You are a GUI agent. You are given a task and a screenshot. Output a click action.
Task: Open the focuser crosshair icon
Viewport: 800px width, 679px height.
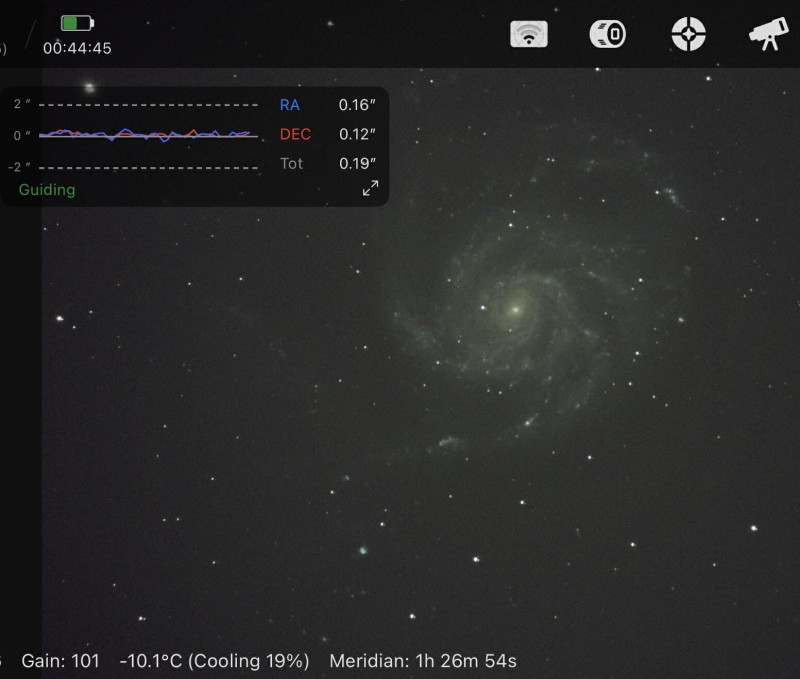click(688, 34)
